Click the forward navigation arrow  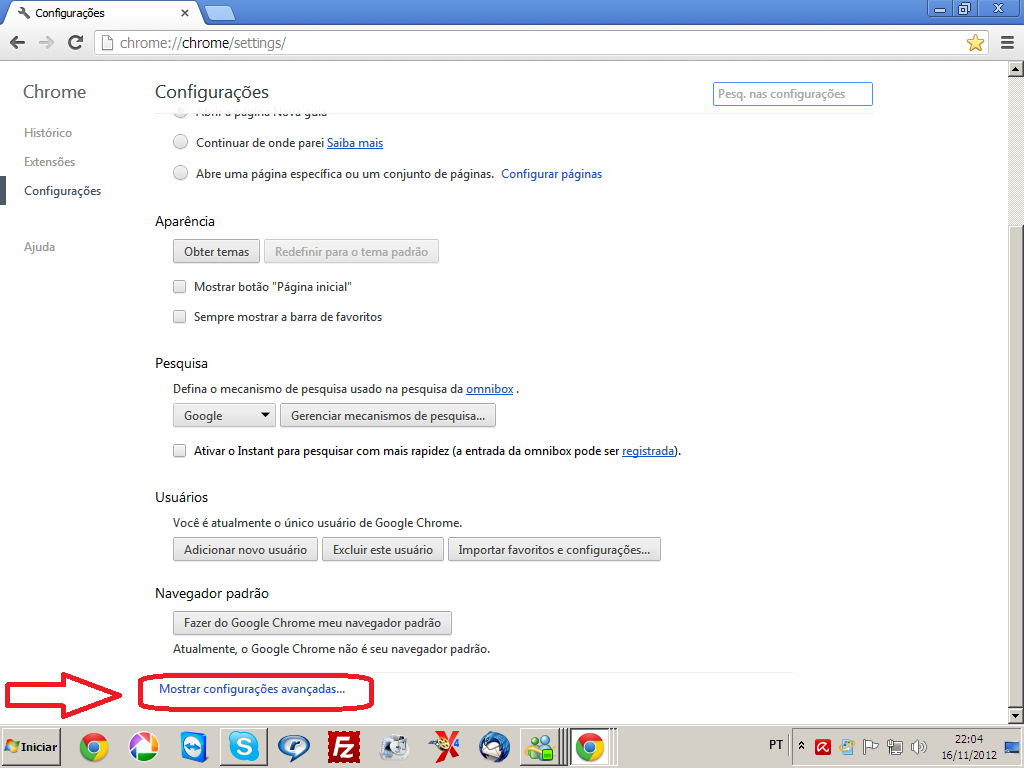[46, 43]
